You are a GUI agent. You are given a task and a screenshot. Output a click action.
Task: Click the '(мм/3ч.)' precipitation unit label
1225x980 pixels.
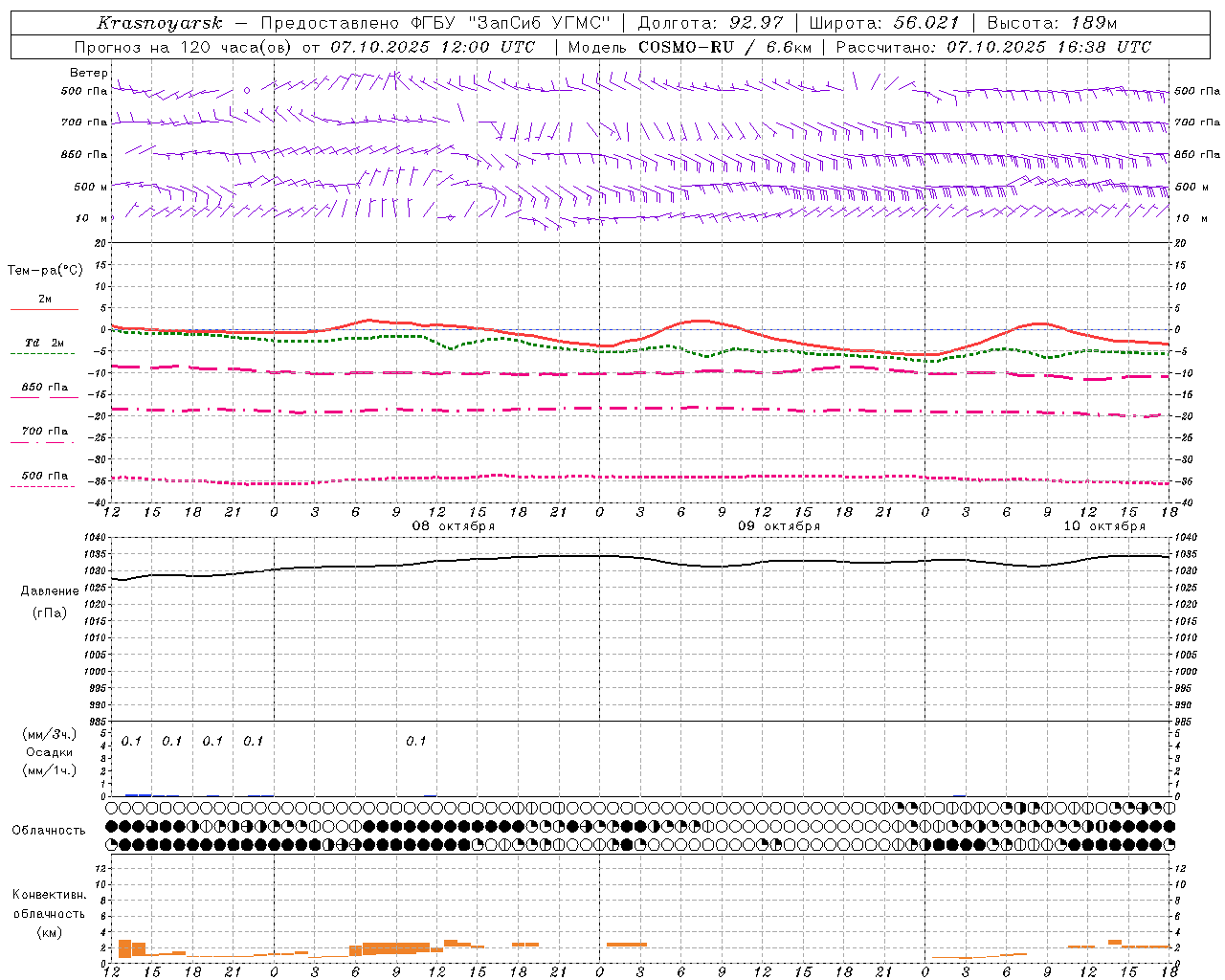tap(50, 734)
